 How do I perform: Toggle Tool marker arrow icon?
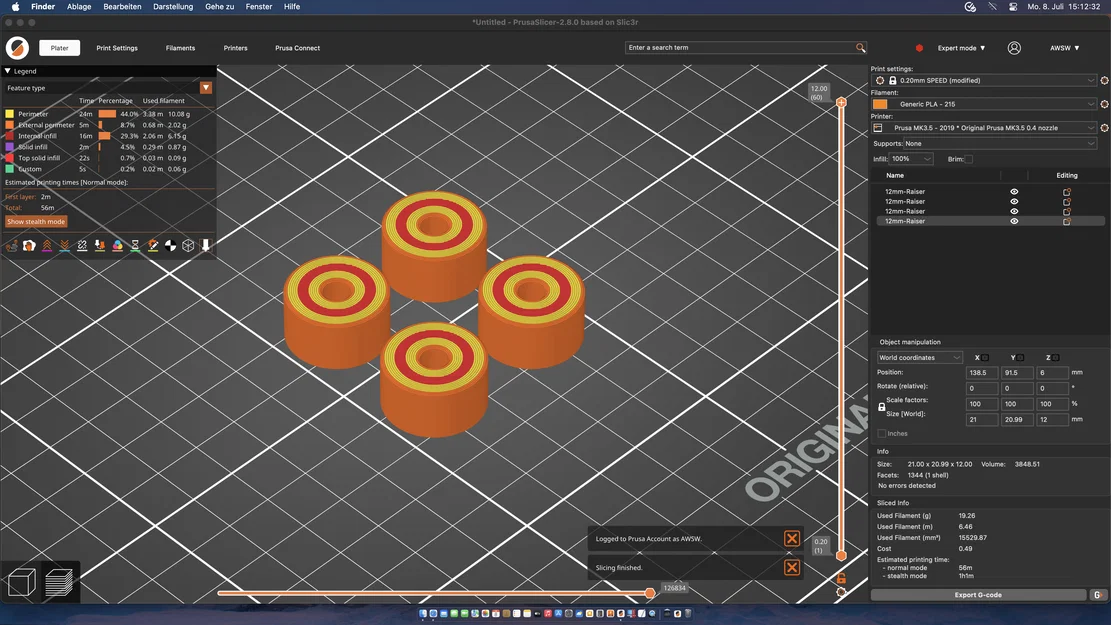205,245
